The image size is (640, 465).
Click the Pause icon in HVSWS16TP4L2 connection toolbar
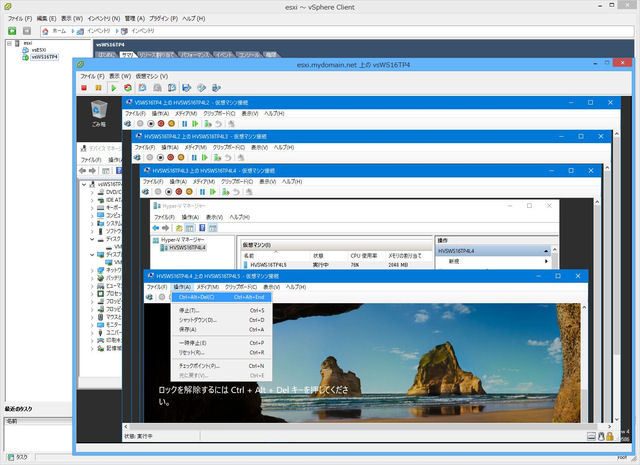184,124
